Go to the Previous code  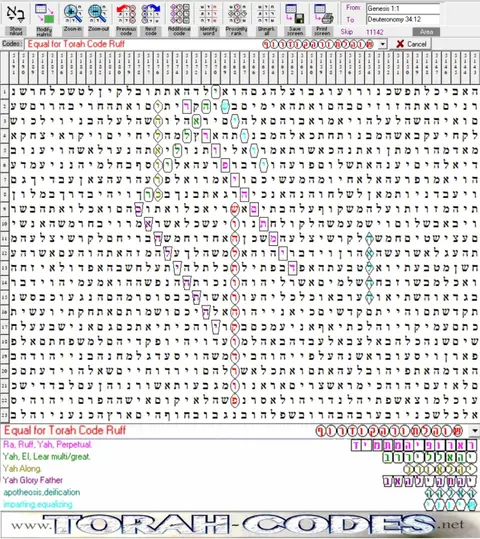coord(126,19)
